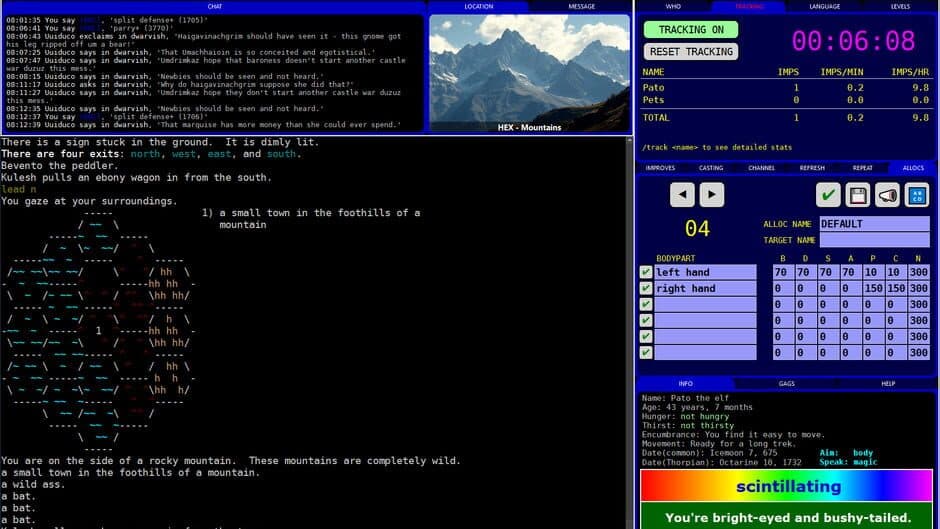940x529 pixels.
Task: Select the TRACKING tab
Action: [x=749, y=7]
